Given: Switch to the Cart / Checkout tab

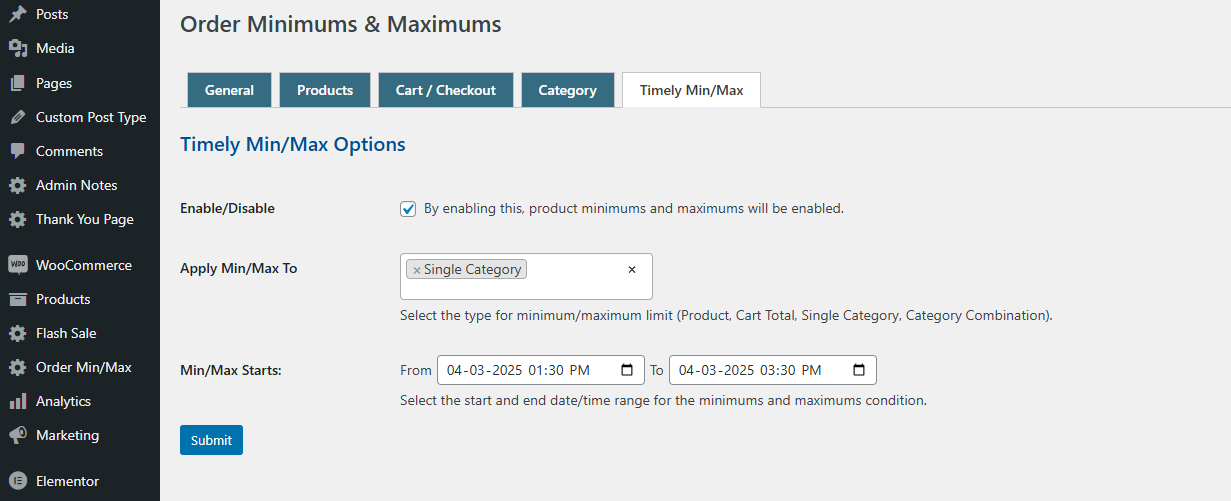Looking at the screenshot, I should pos(446,90).
